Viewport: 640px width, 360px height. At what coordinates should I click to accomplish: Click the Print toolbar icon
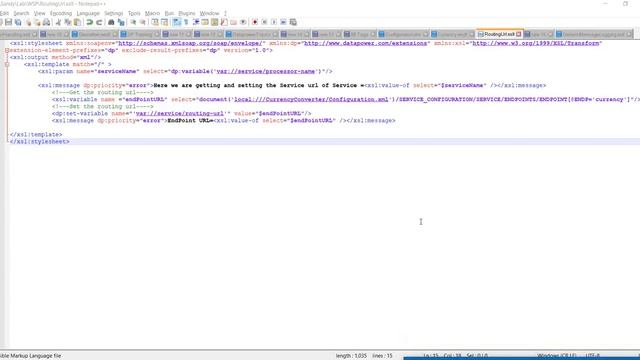coord(47,22)
